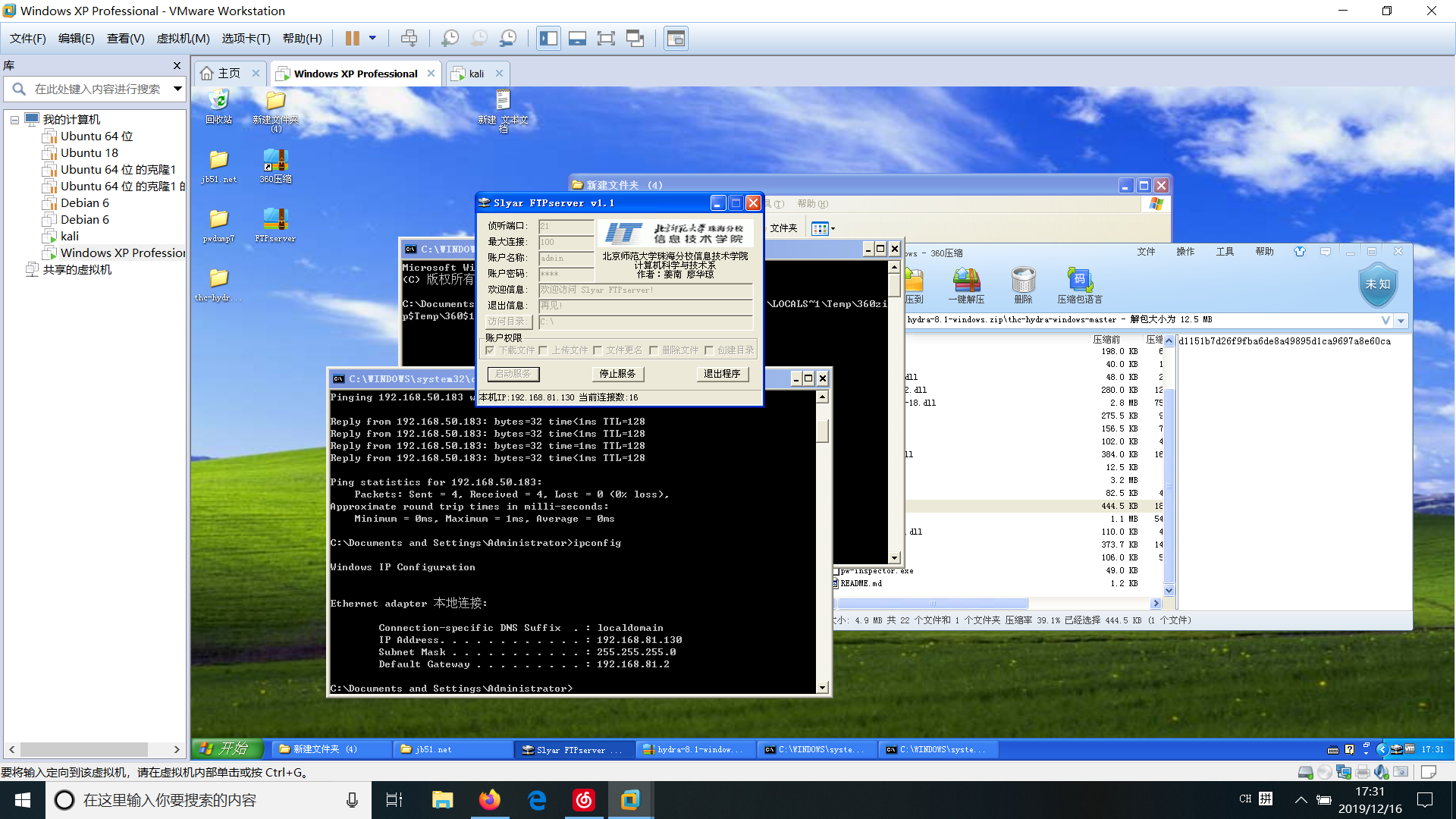Switch to the kali tab

tap(475, 74)
